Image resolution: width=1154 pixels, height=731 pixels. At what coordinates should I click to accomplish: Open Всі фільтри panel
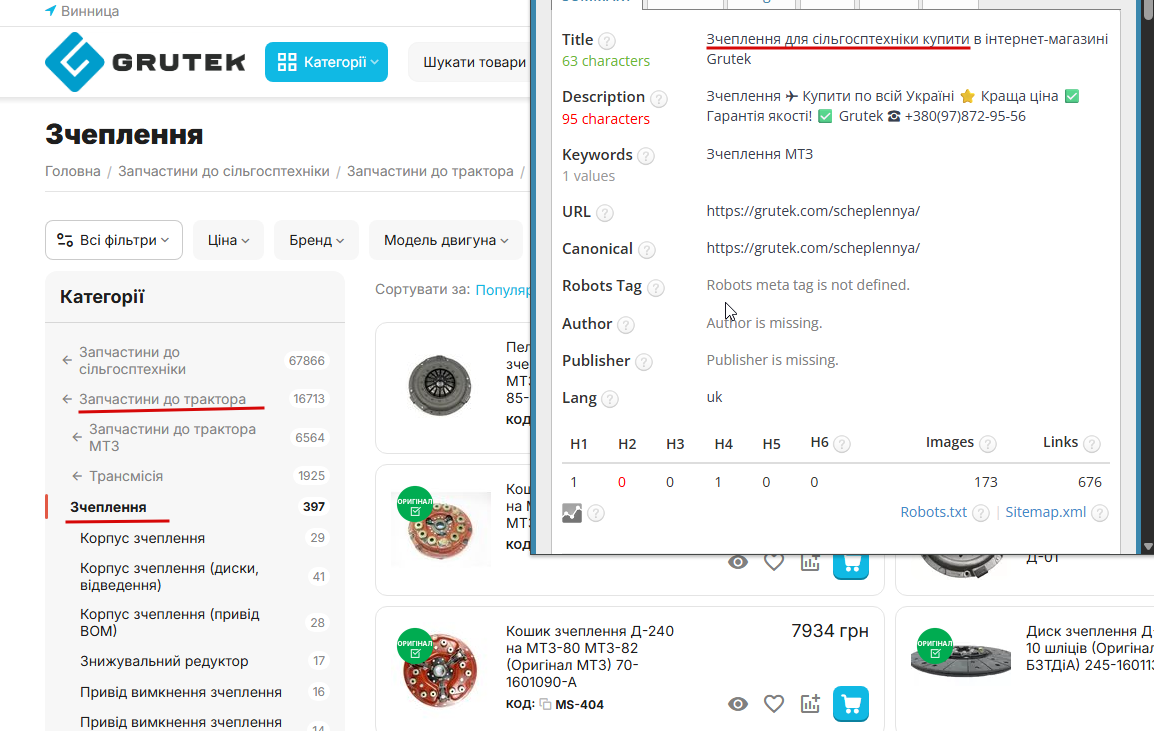click(114, 240)
